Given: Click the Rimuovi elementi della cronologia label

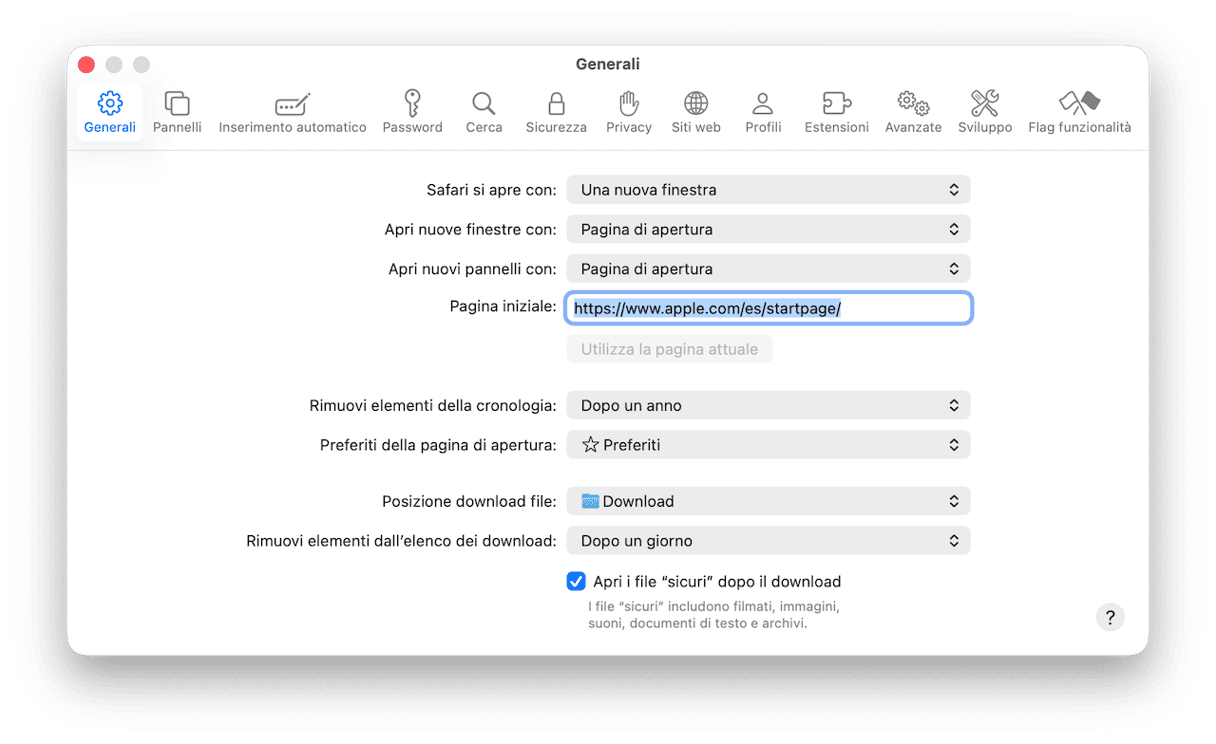Looking at the screenshot, I should coord(433,405).
